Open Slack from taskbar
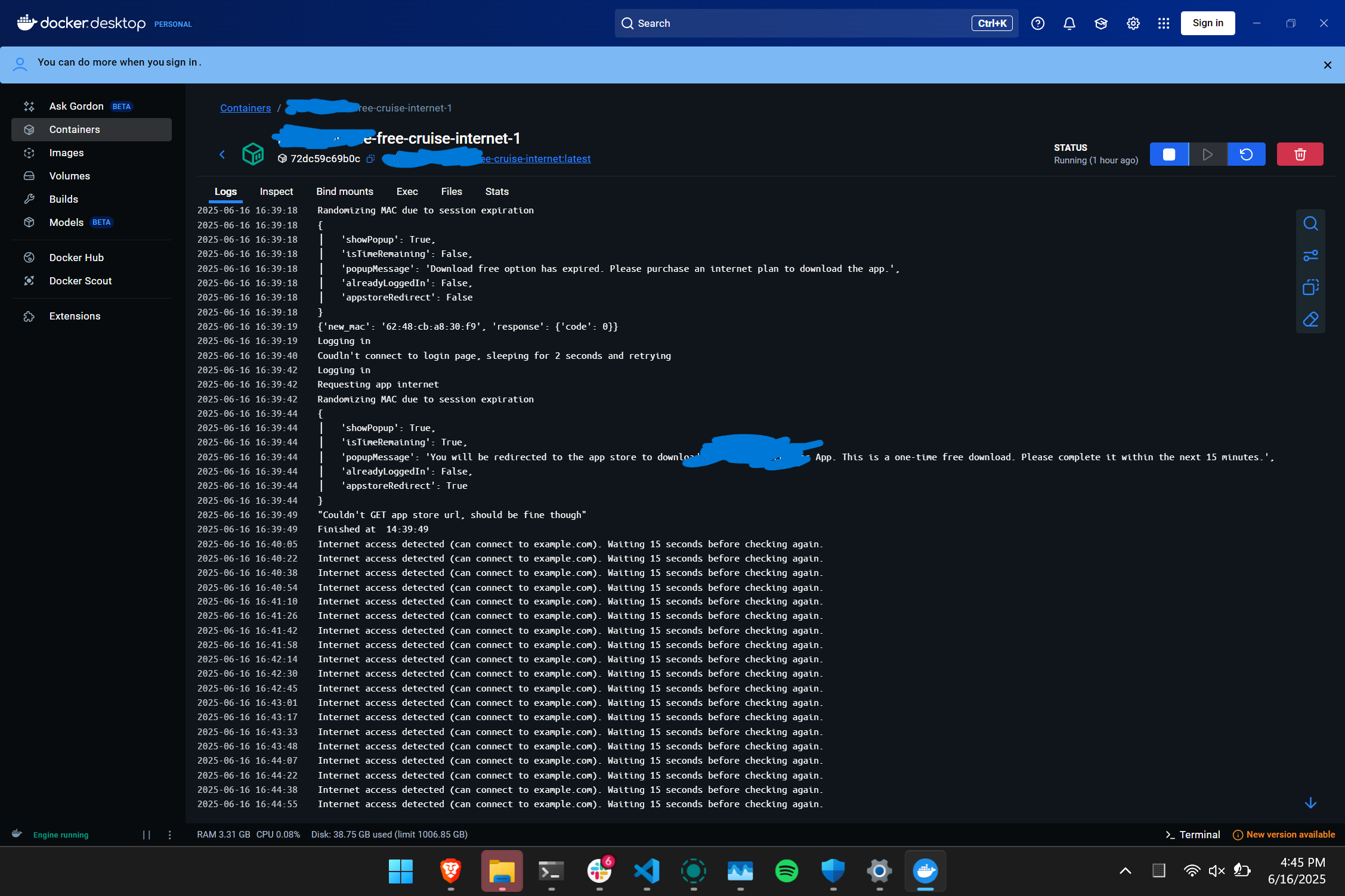Screen dimensions: 1345x896 tap(599, 871)
